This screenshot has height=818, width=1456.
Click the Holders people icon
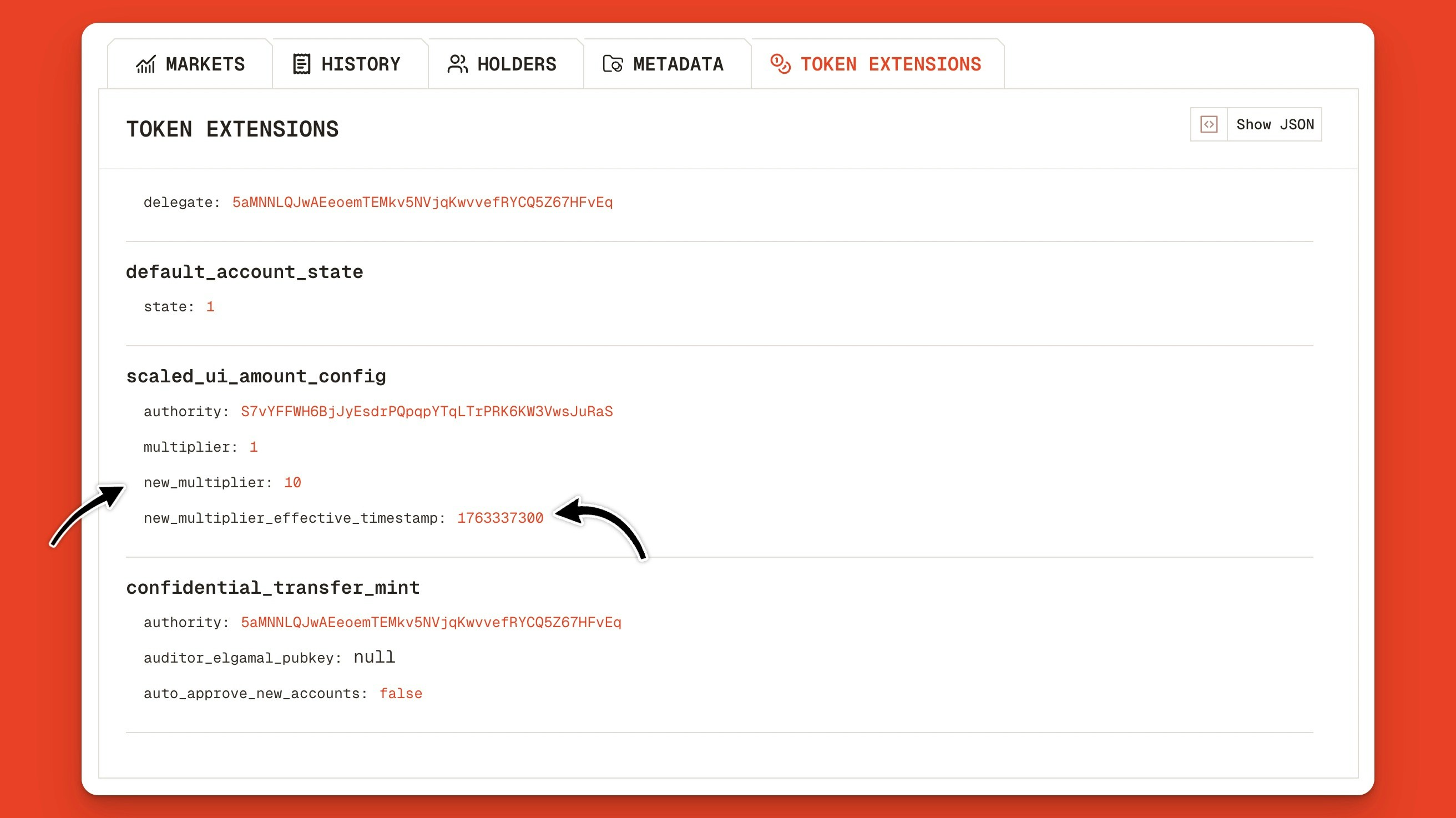pyautogui.click(x=457, y=64)
